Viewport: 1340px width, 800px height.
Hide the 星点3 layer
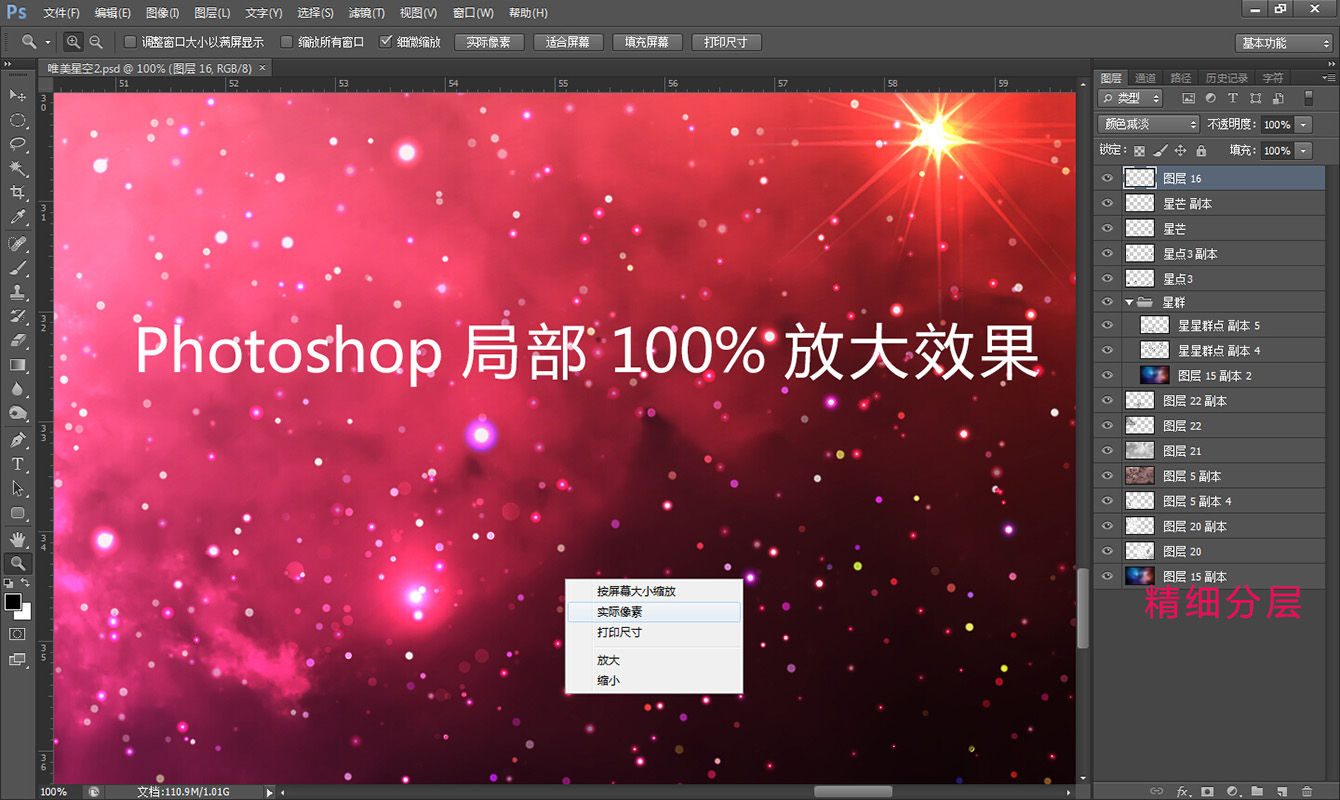[1107, 278]
